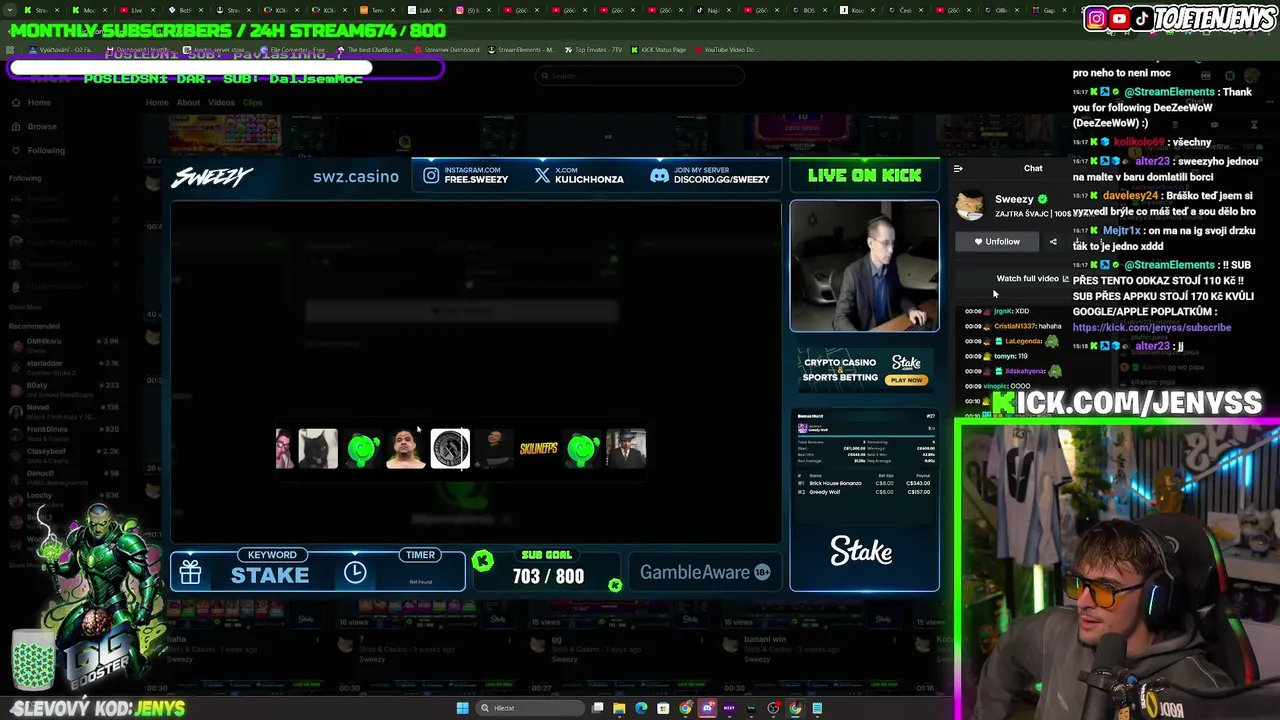Click the Instagram FREE.SWEEZY banner
The width and height of the screenshot is (1280, 720).
[x=466, y=175]
